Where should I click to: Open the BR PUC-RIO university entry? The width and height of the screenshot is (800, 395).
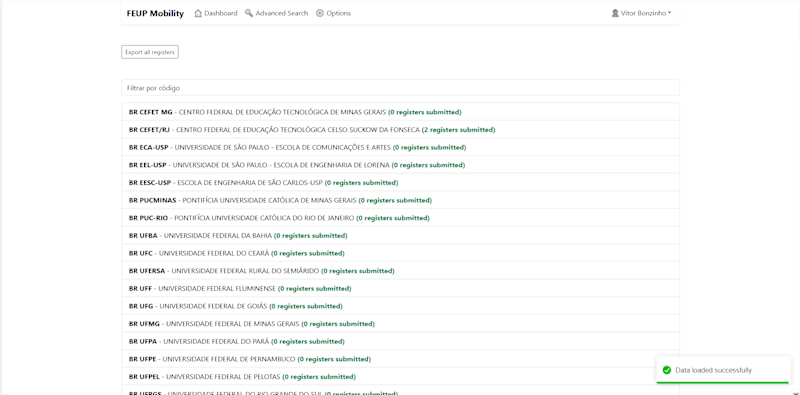tap(401, 218)
